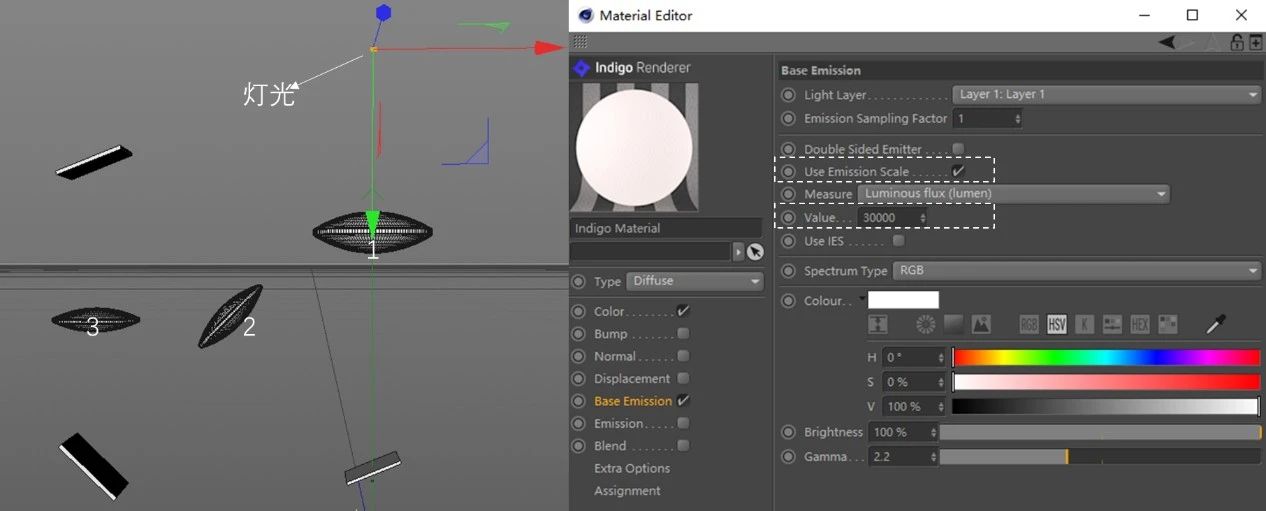Enable Use IES checkbox
This screenshot has height=511, width=1266.
pos(898,241)
